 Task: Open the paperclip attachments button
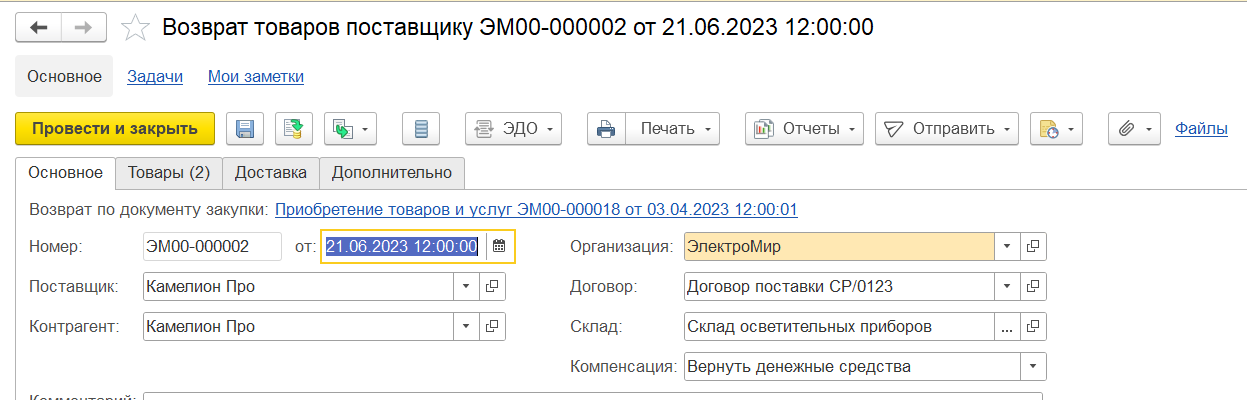[x=1134, y=128]
